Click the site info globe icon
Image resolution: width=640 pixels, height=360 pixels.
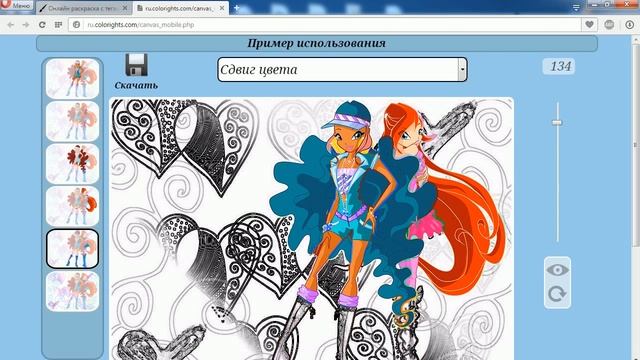coord(76,25)
